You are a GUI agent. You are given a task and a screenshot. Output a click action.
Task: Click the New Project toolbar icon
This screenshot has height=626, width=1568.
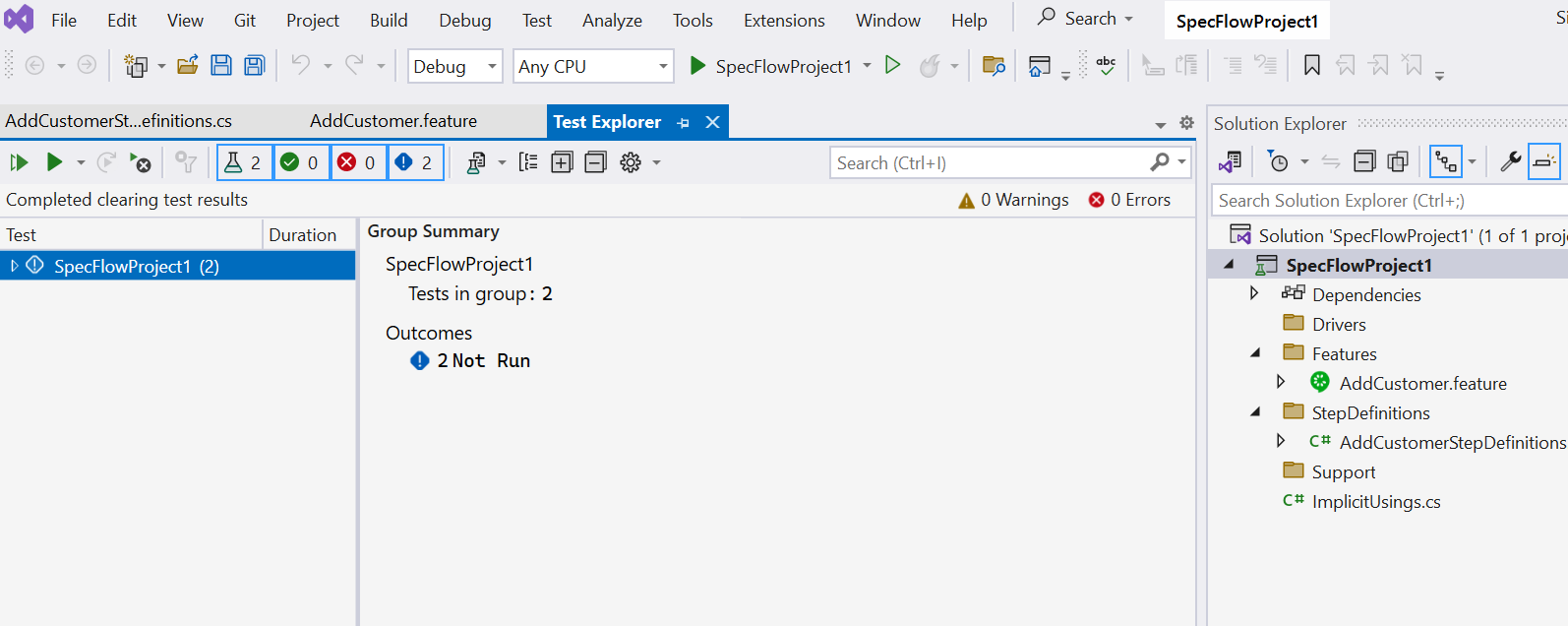tap(136, 66)
